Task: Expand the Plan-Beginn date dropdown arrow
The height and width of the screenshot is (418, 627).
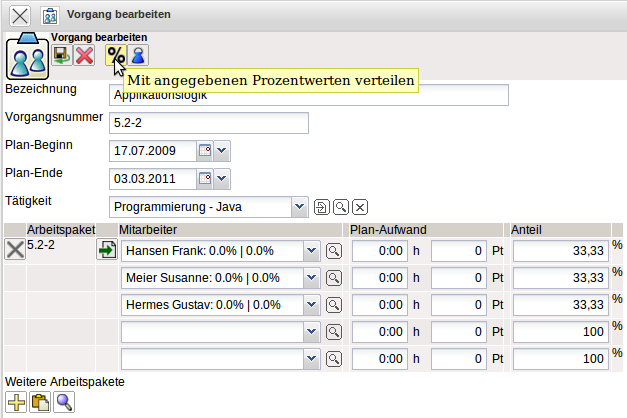Action: pyautogui.click(x=222, y=151)
